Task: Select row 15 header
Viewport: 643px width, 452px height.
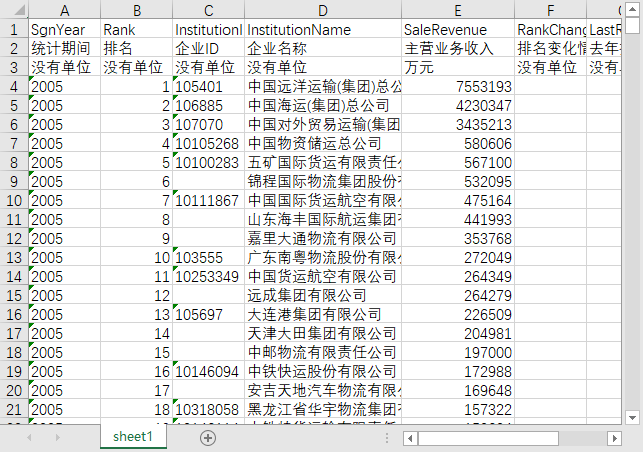Action: pyautogui.click(x=14, y=295)
